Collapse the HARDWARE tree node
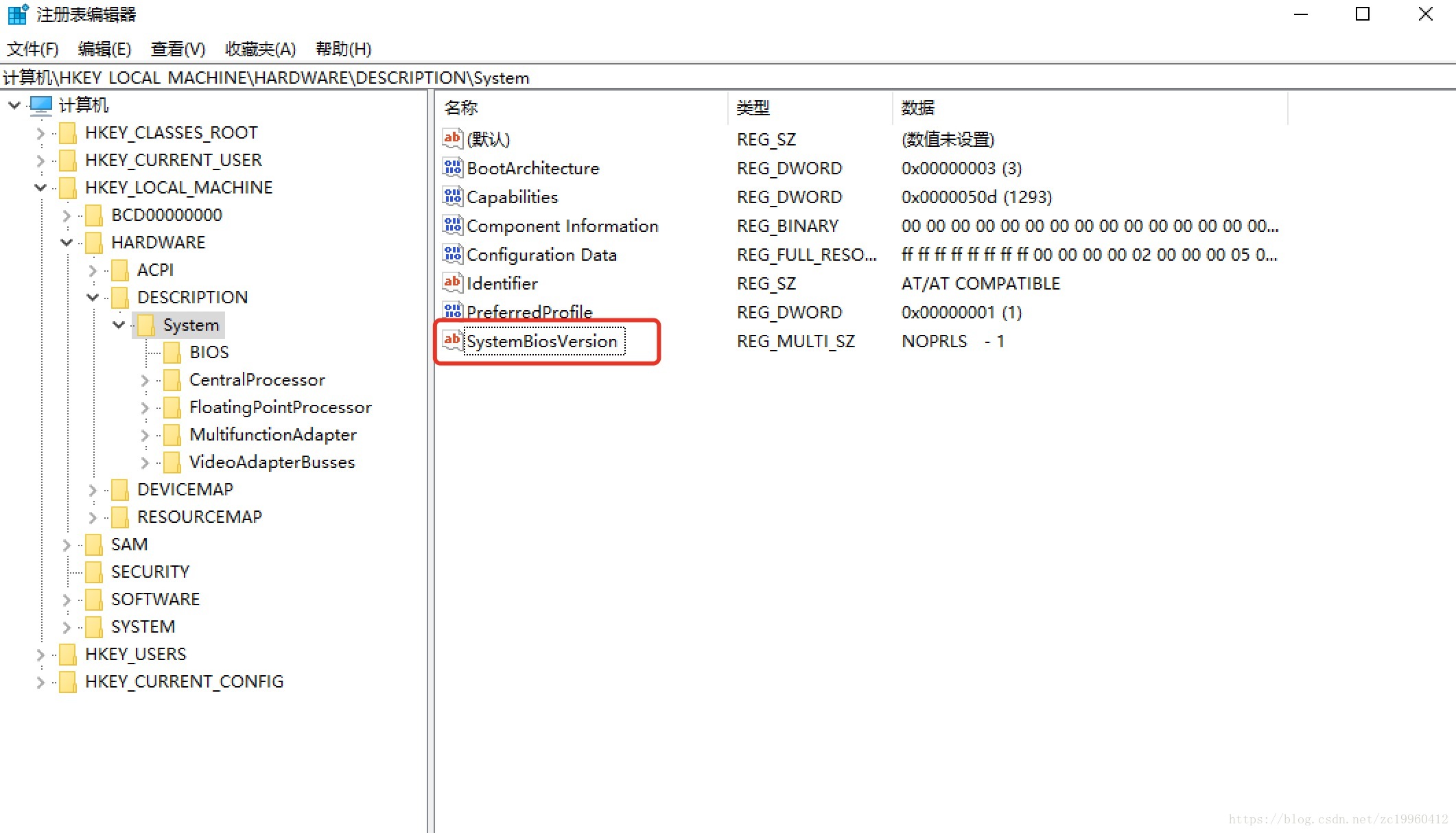 point(67,242)
